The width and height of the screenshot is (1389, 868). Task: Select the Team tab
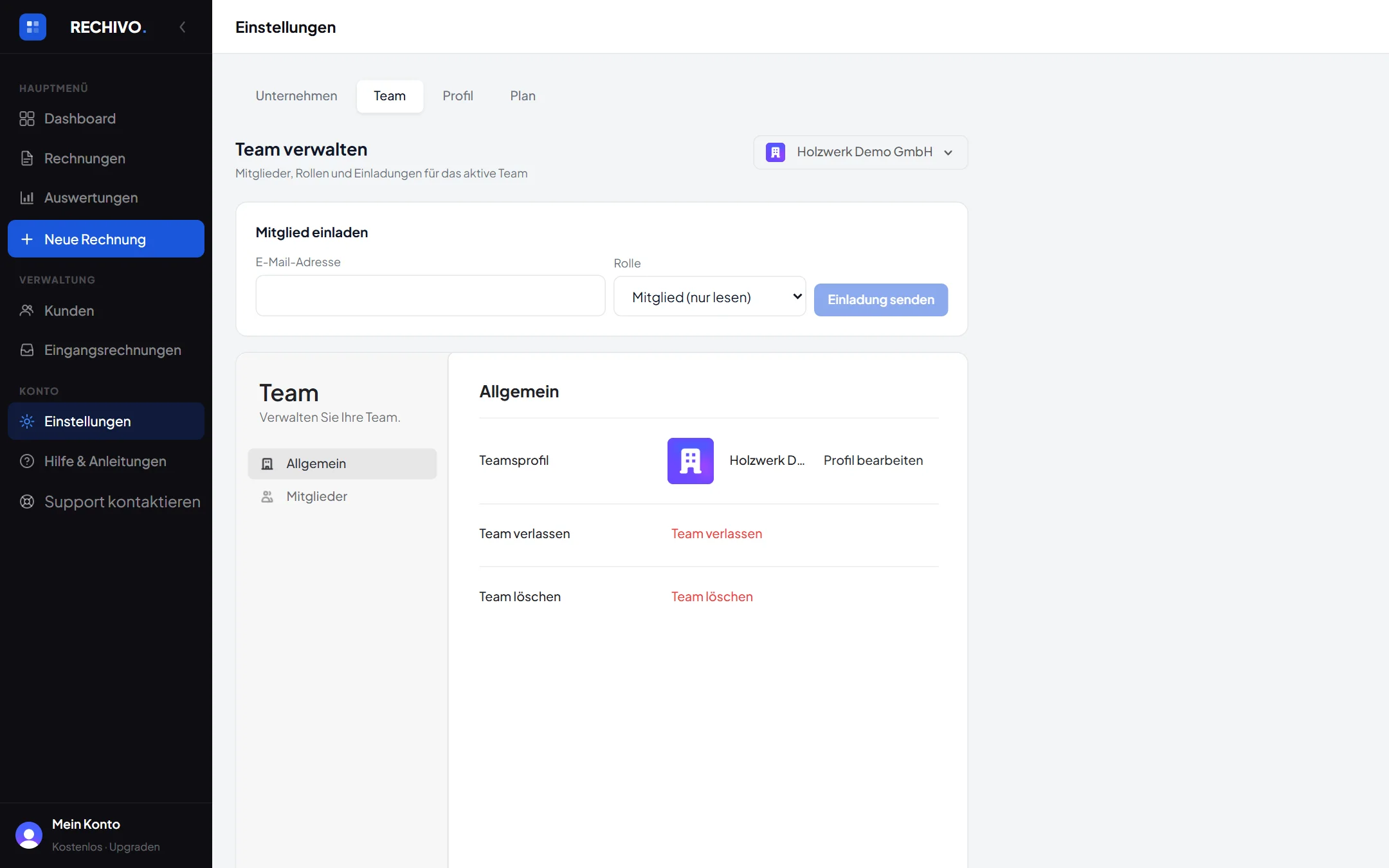click(x=390, y=96)
